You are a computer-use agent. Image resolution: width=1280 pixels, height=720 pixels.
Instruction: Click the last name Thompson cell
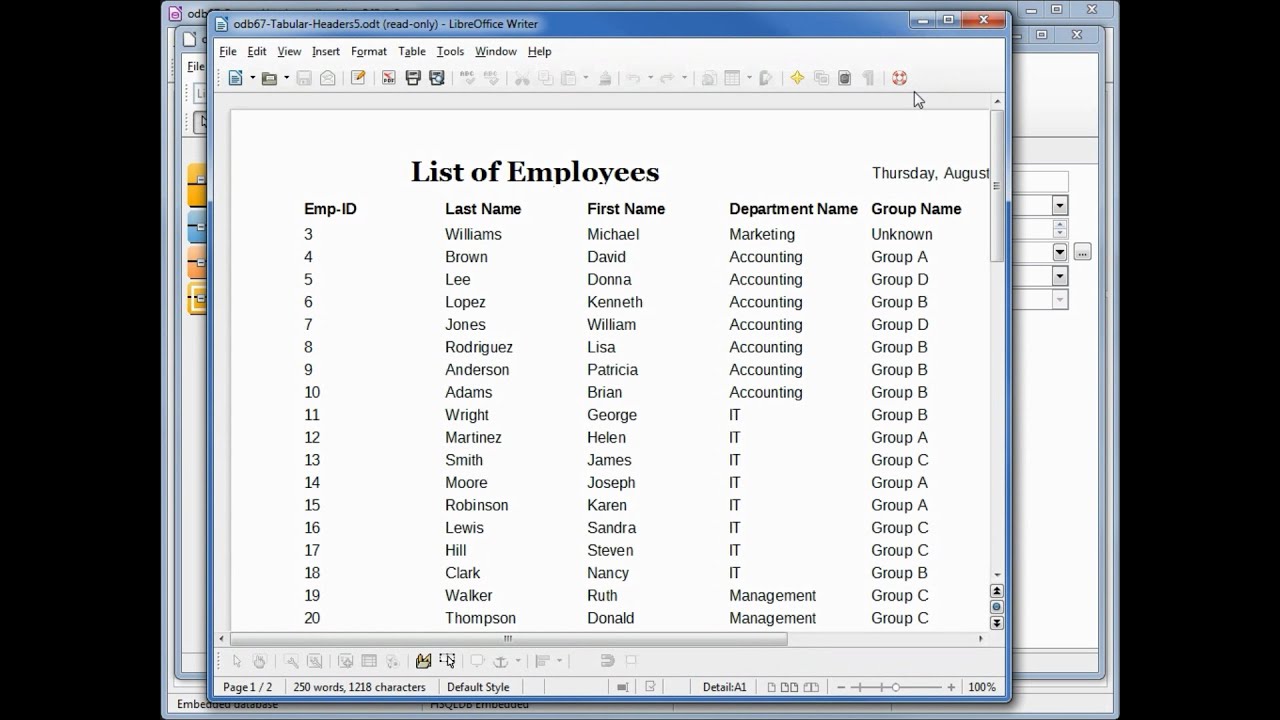(481, 618)
